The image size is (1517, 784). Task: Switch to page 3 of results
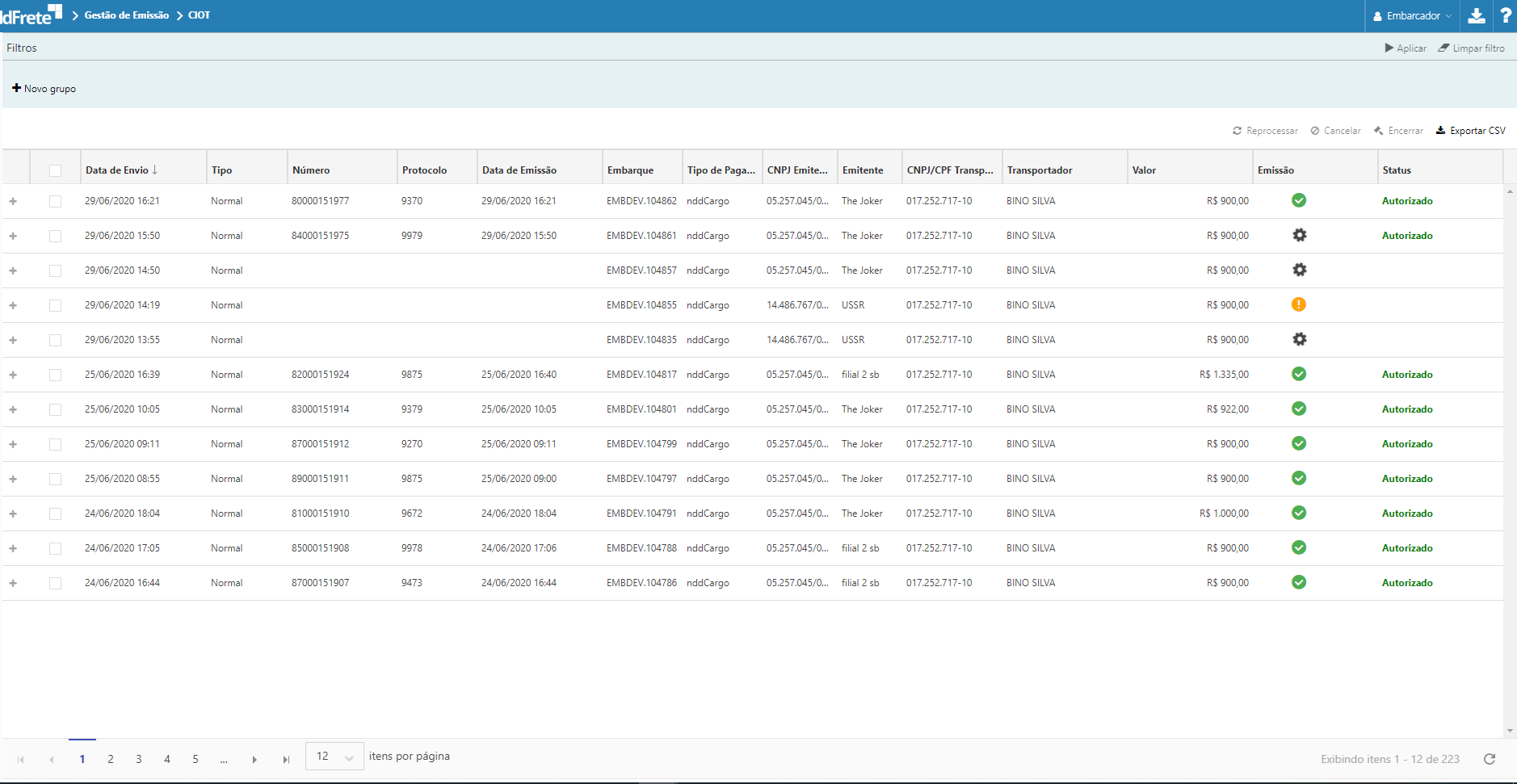[x=139, y=760]
